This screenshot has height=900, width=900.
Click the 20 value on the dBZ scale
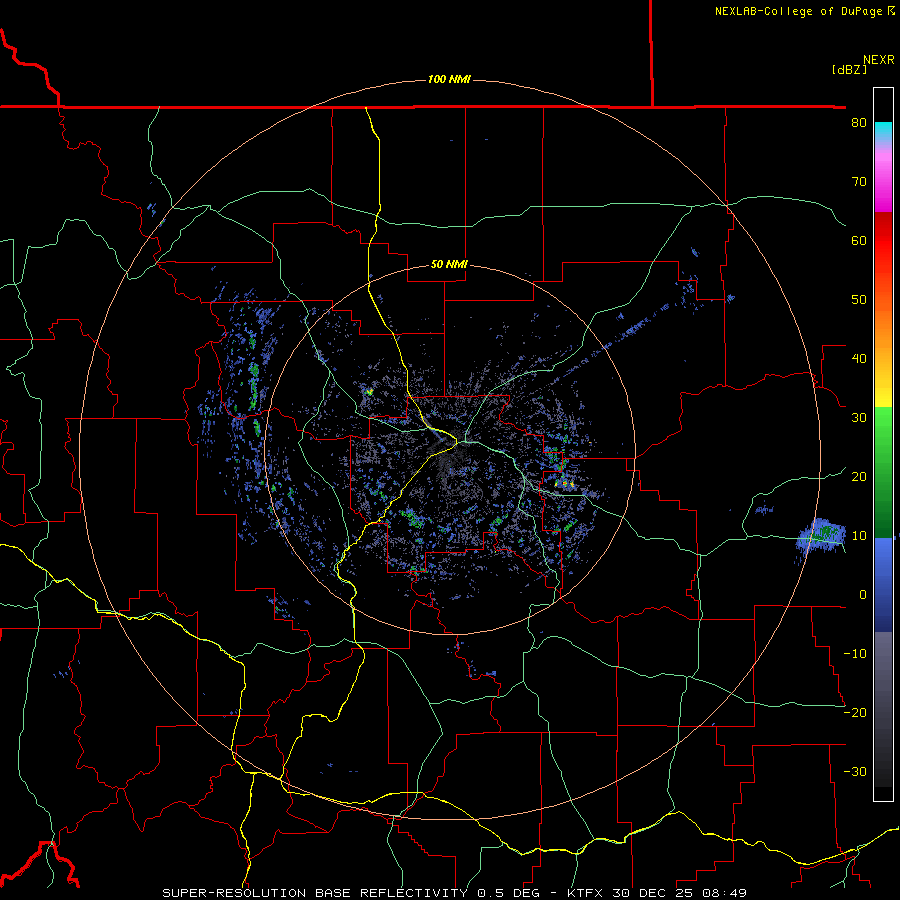pos(859,476)
